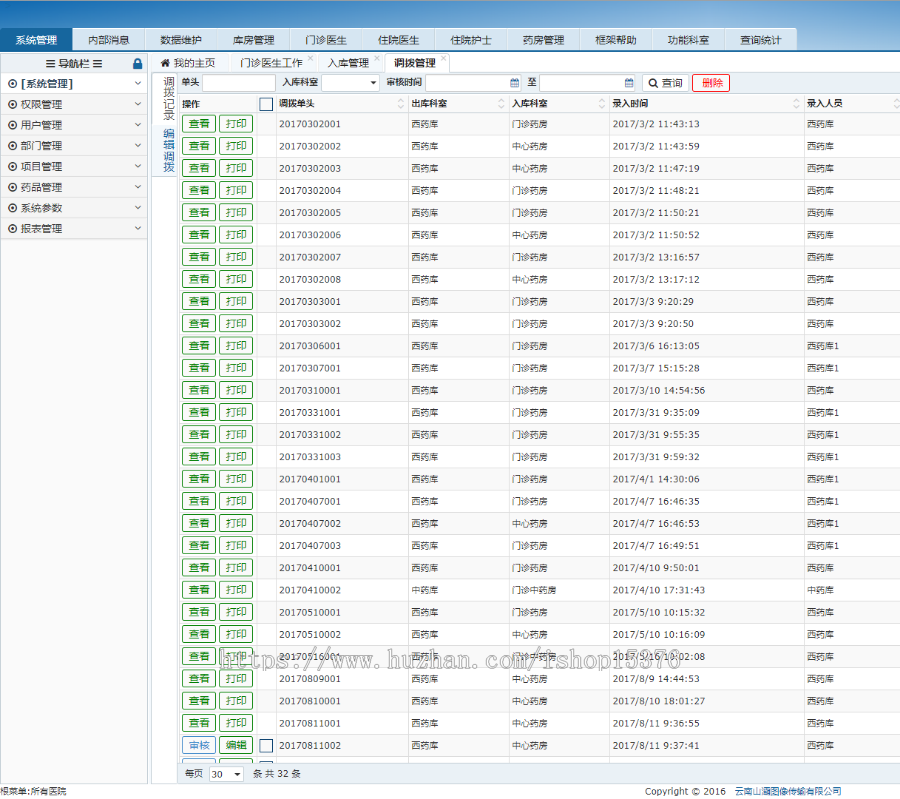The width and height of the screenshot is (900, 799).
Task: Check the checkbox for order 20170811002
Action: pos(266,745)
